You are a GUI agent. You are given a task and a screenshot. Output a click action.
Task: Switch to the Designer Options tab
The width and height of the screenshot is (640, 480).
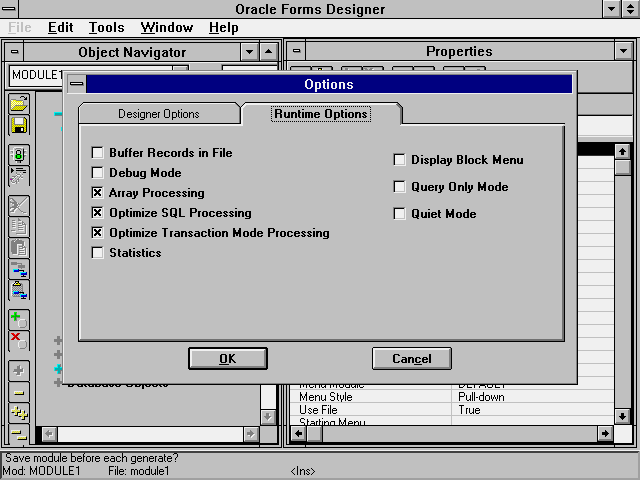click(159, 114)
